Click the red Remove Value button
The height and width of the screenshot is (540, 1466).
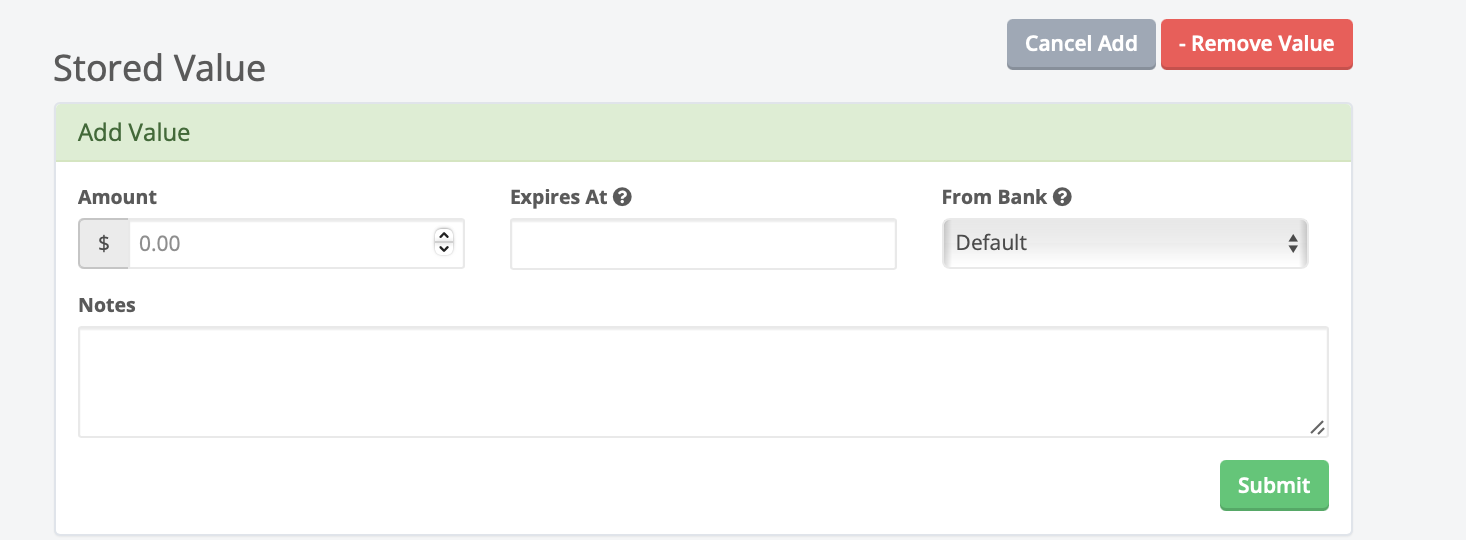click(x=1256, y=44)
